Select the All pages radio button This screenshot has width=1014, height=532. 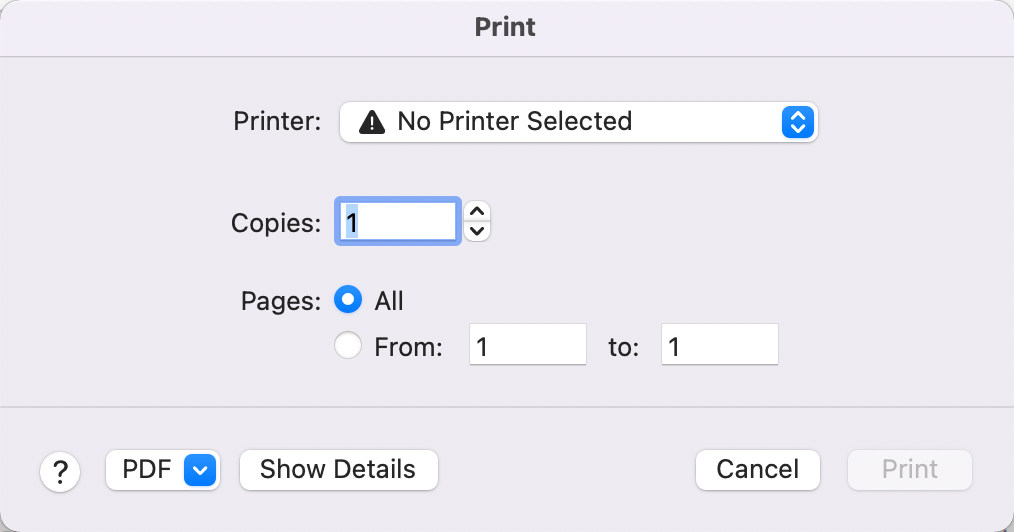pos(348,300)
